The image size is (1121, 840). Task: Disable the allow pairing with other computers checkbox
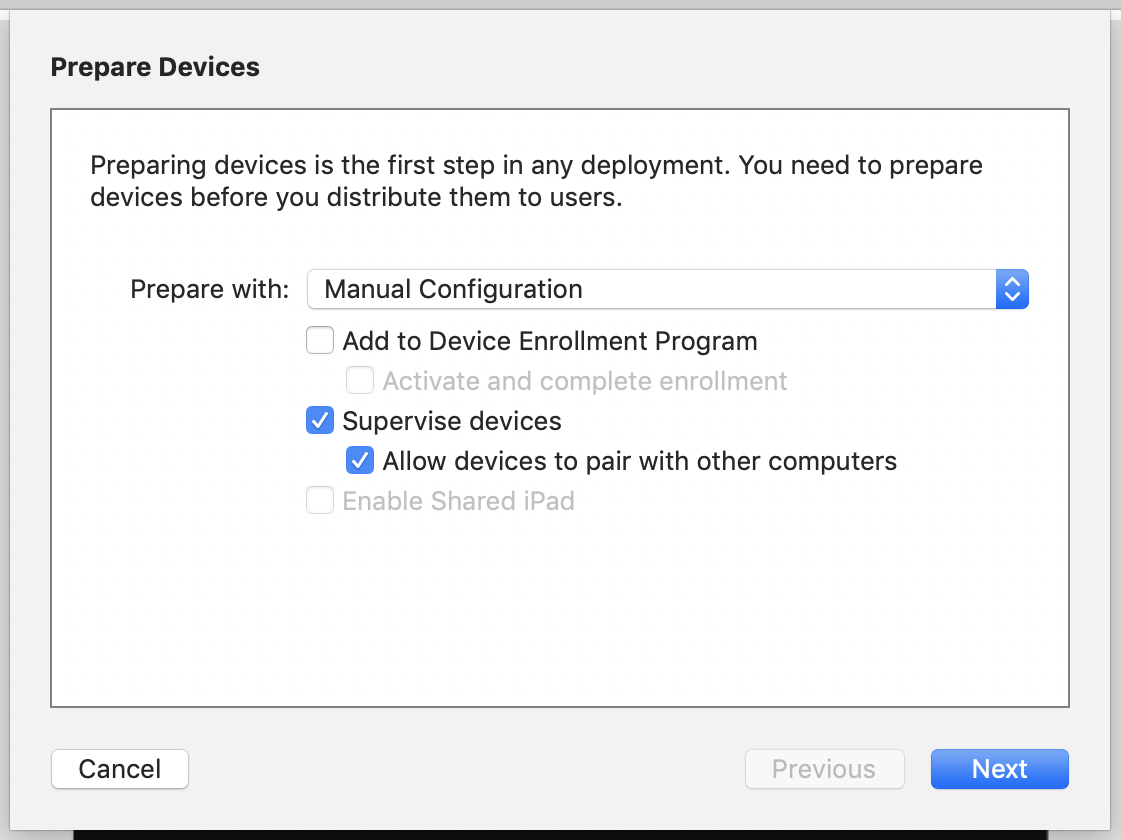(360, 461)
